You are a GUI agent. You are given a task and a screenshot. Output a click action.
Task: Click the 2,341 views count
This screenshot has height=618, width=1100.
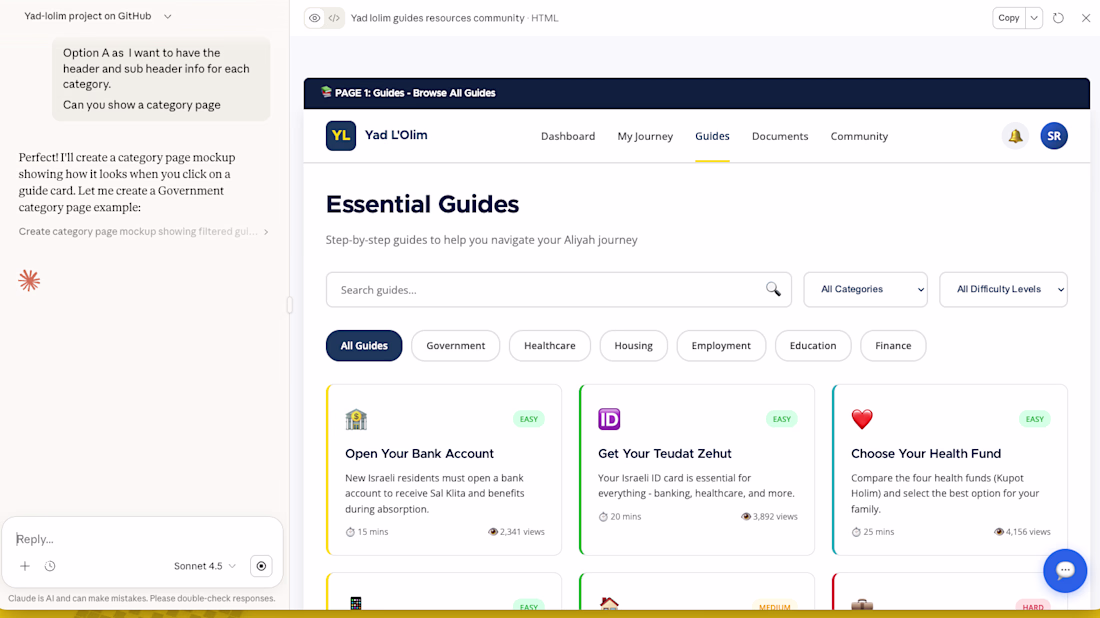pyautogui.click(x=516, y=532)
